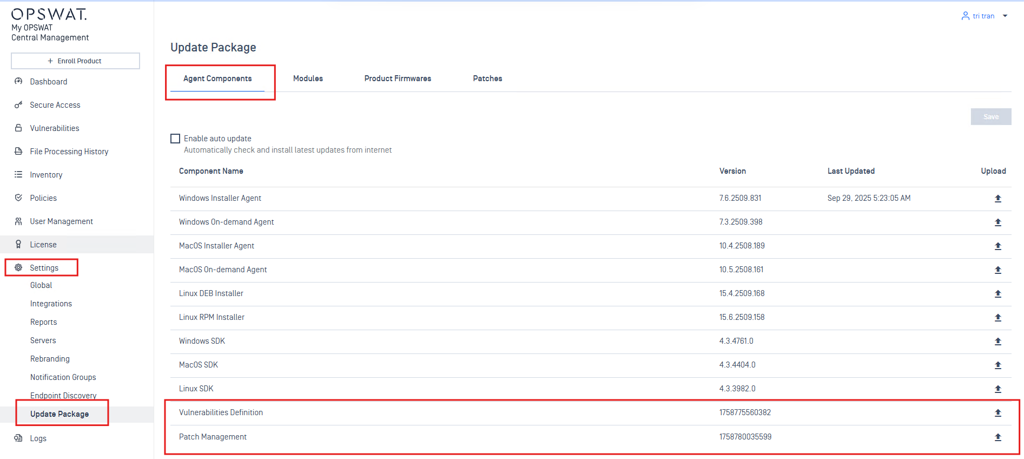
Task: Open the Inventory section
Action: (x=46, y=175)
